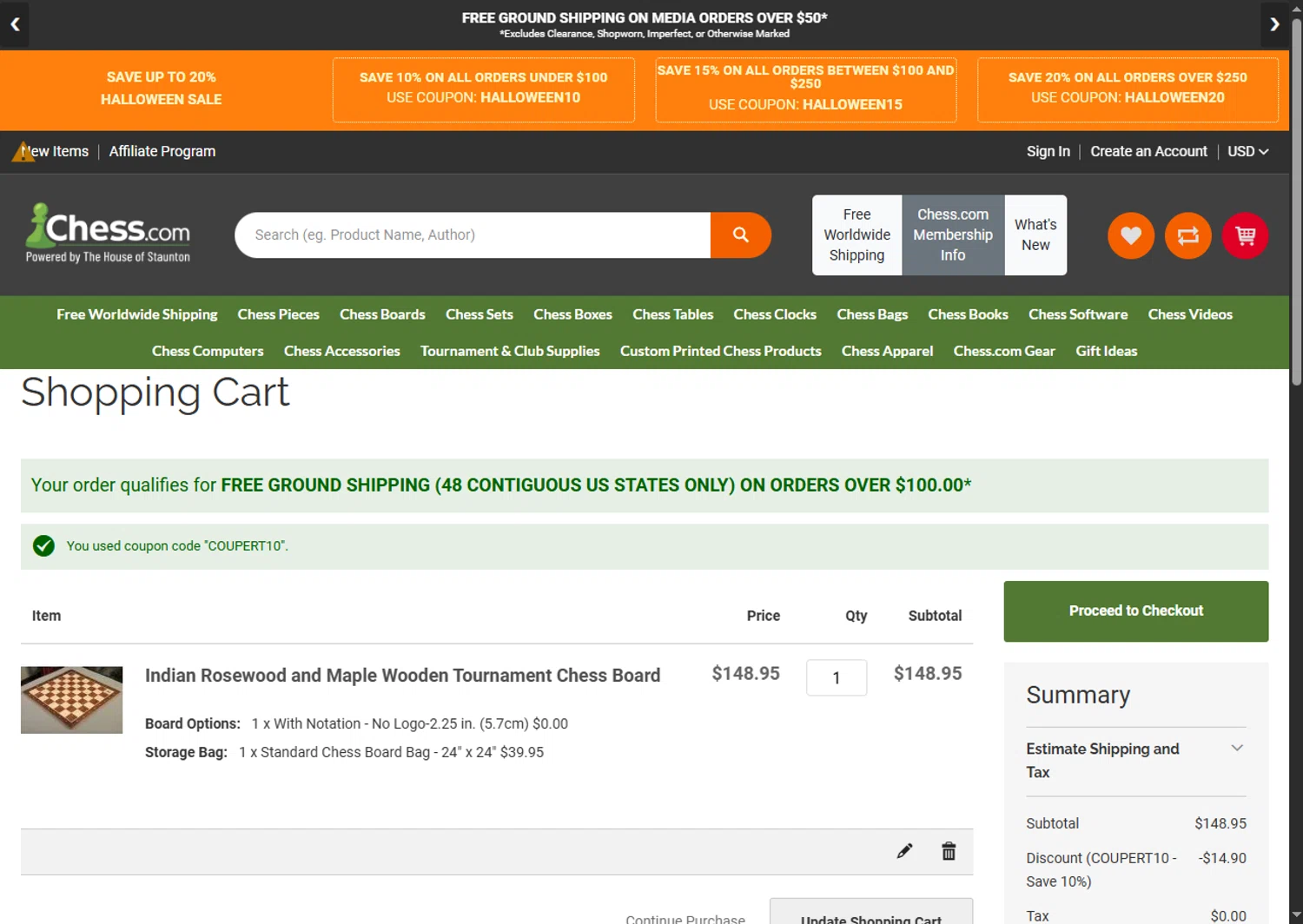The width and height of the screenshot is (1303, 924).
Task: Open the Chess Sets menu
Action: tap(480, 314)
